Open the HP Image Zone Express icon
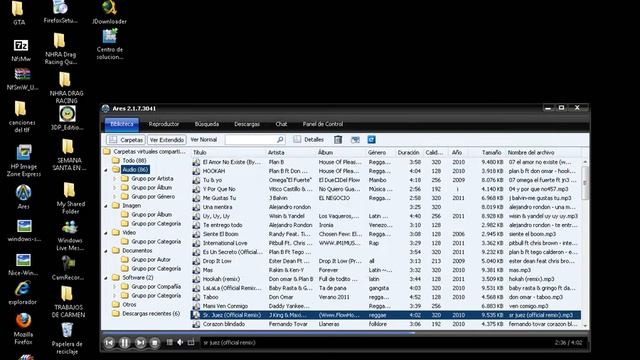Screen dimensions: 640x360 click(x=24, y=160)
